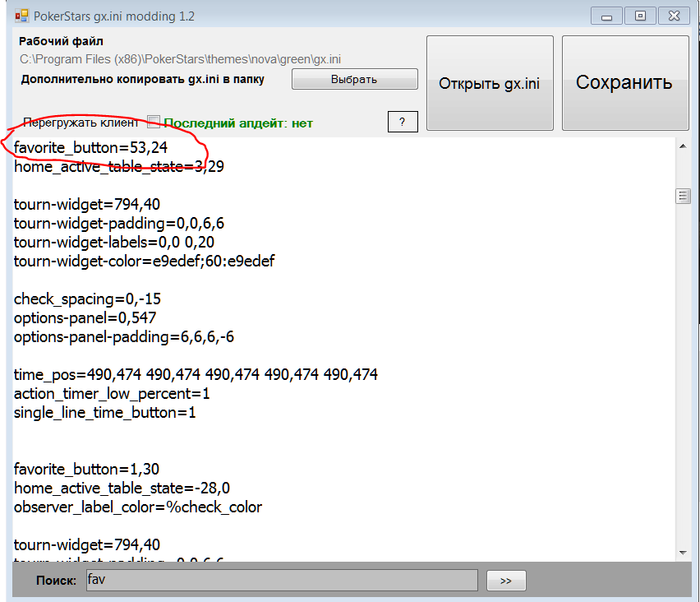Click the line tourn-widget-padding=0,0,6,6
Viewport: 700px width, 602px height.
click(119, 223)
